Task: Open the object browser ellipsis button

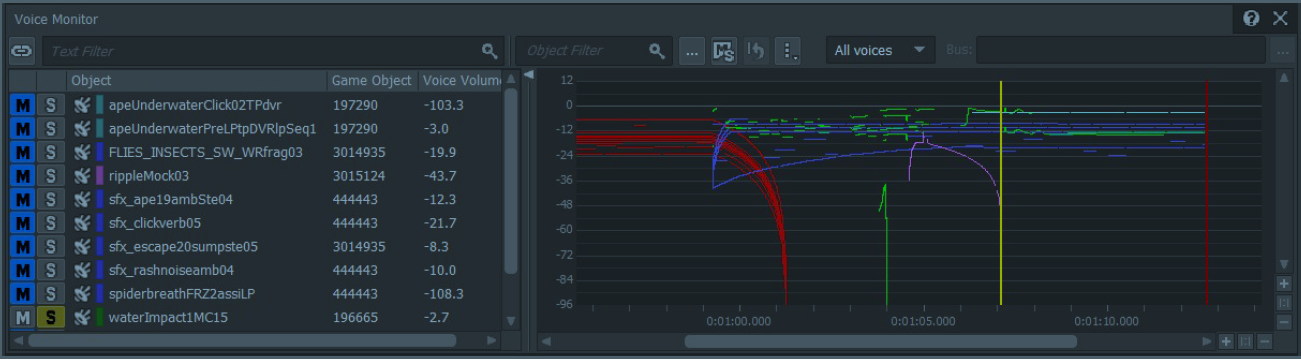Action: 691,50
